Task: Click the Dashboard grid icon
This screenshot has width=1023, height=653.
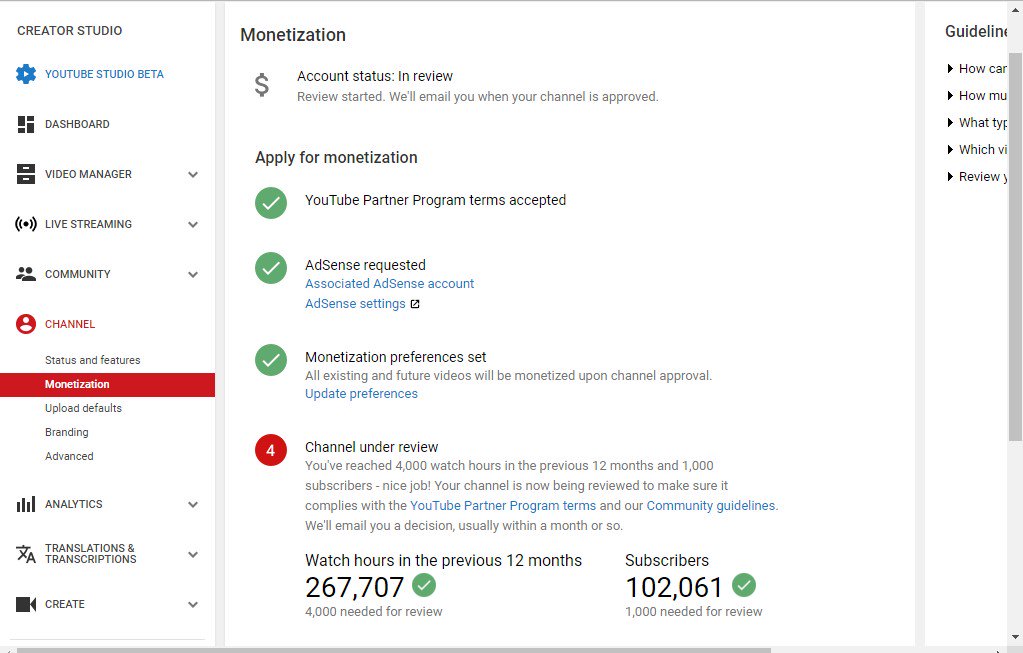Action: pos(25,124)
